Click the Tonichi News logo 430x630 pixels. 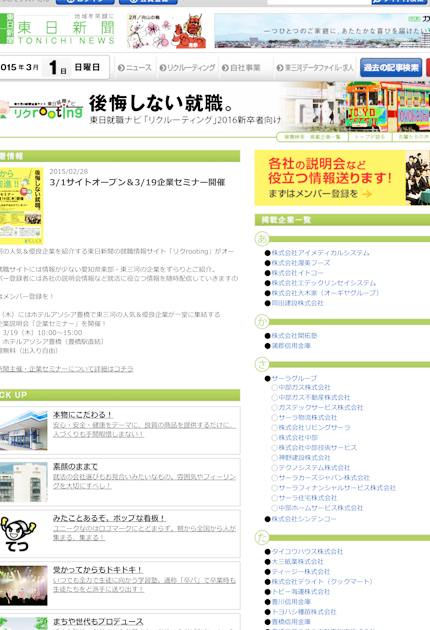(x=57, y=29)
